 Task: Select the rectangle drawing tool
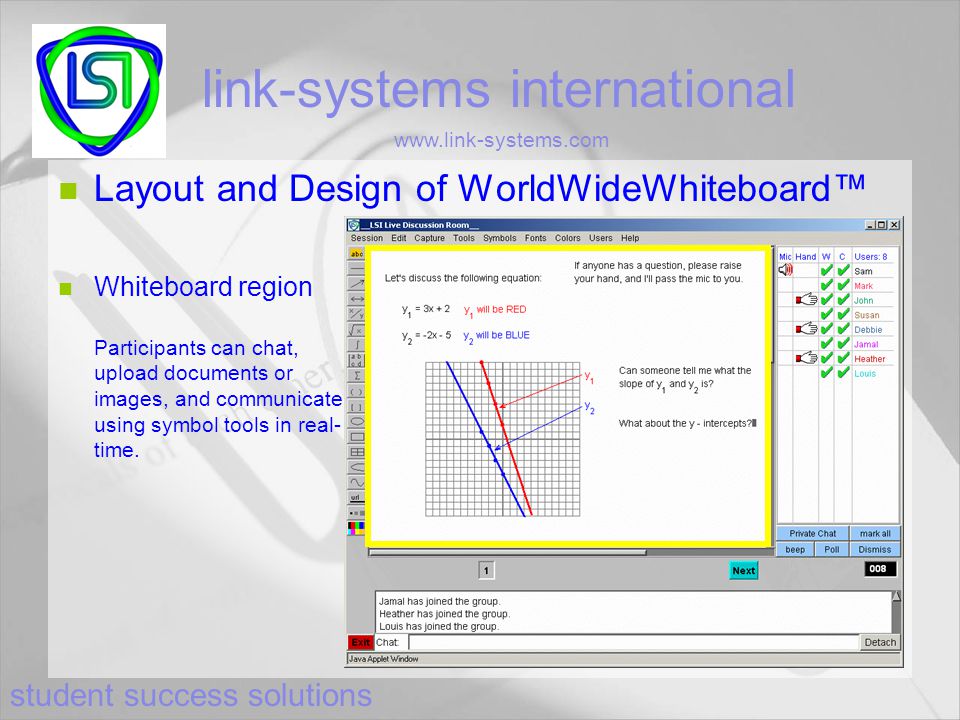click(356, 437)
